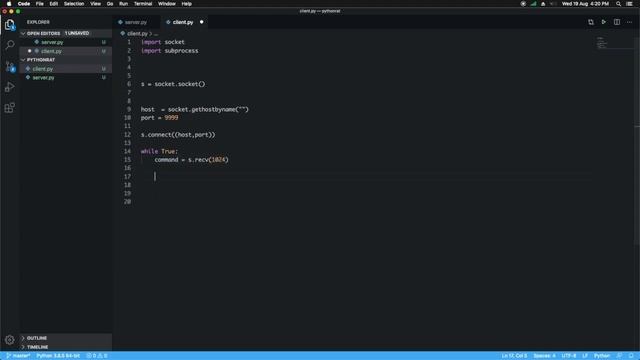Screen dimensions: 640x360
Task: Open the Run menu
Action: click(x=123, y=4)
